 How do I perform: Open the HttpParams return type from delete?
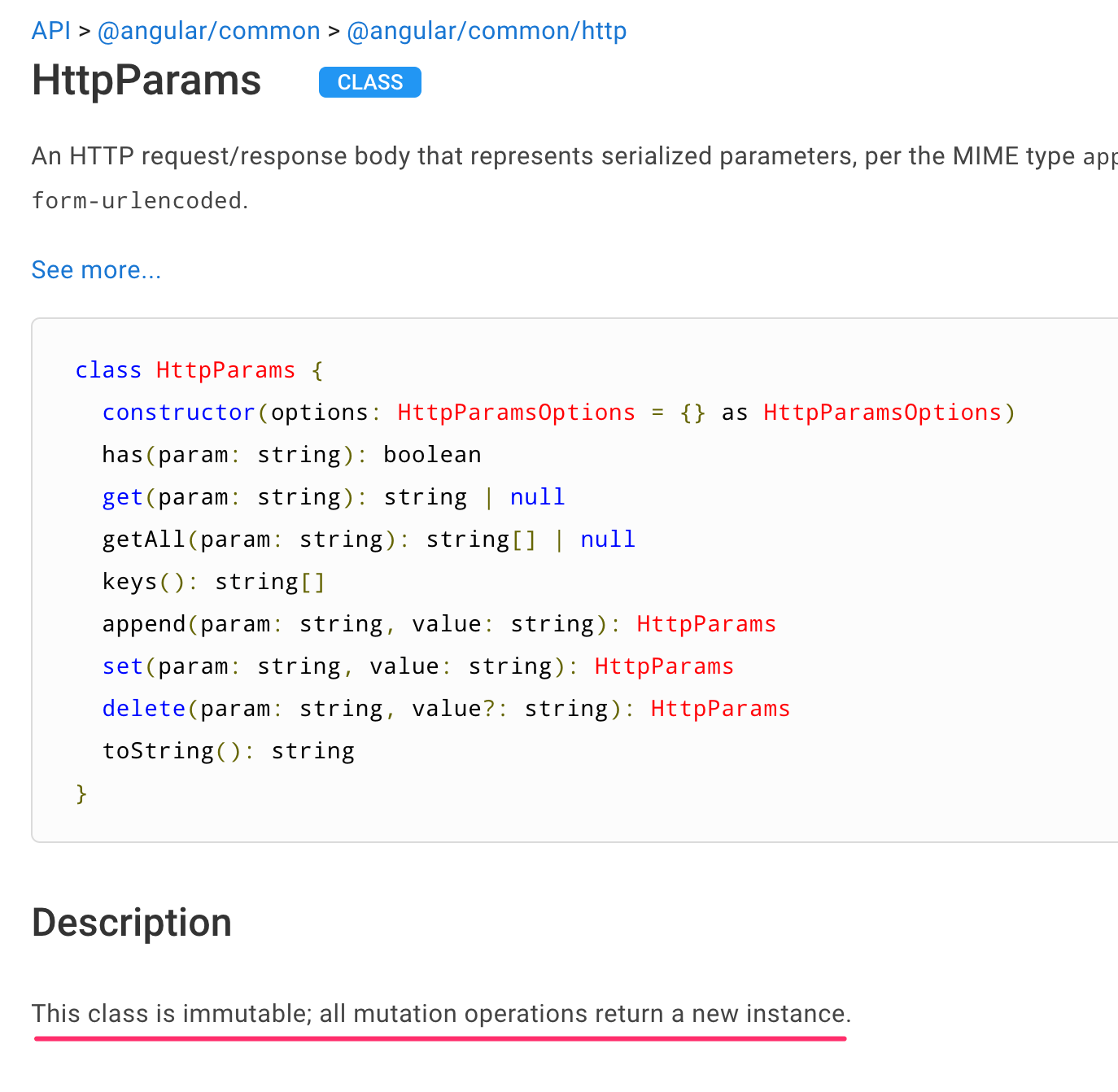719,708
